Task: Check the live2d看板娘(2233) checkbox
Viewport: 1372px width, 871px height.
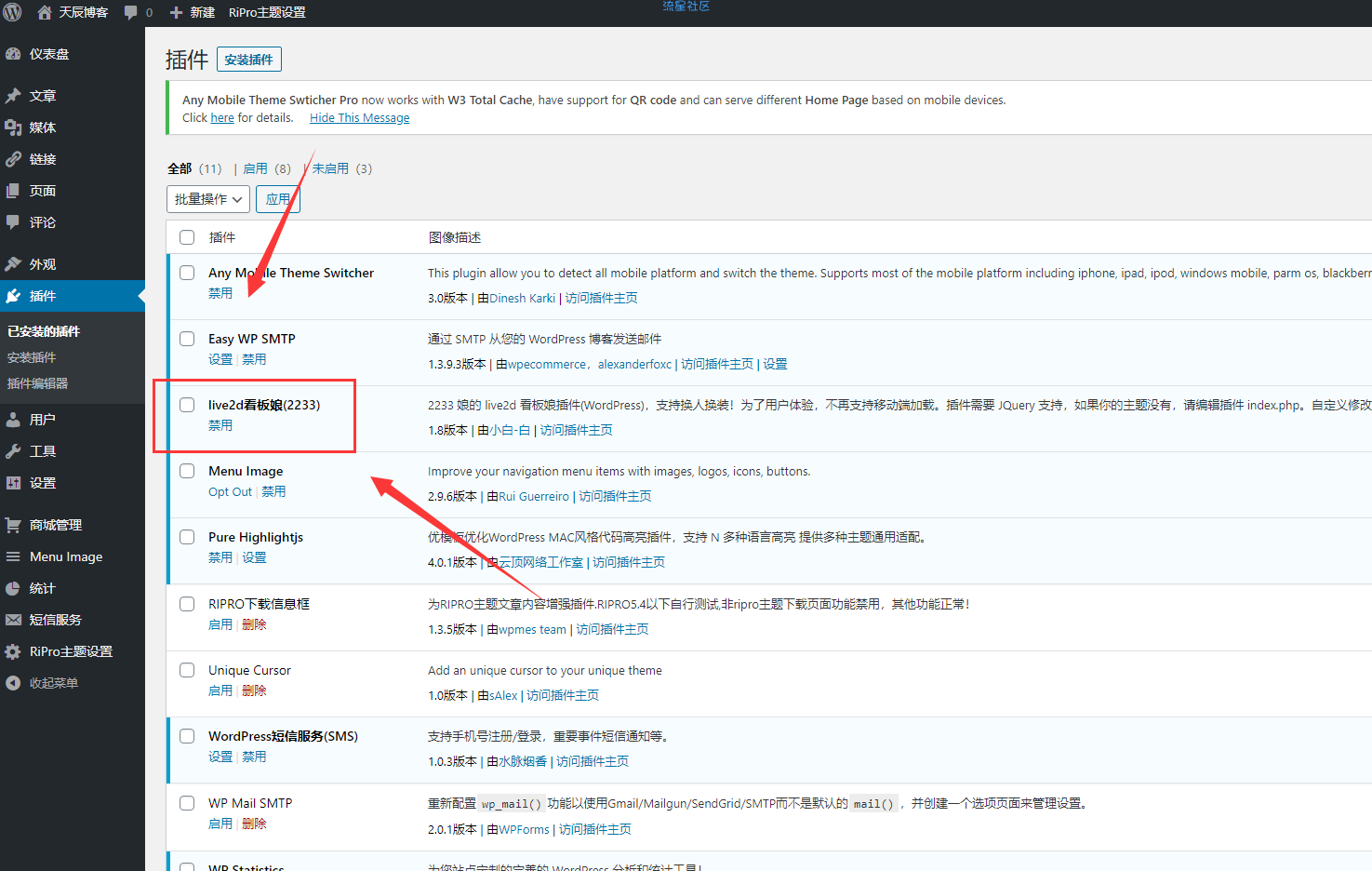Action: point(187,405)
